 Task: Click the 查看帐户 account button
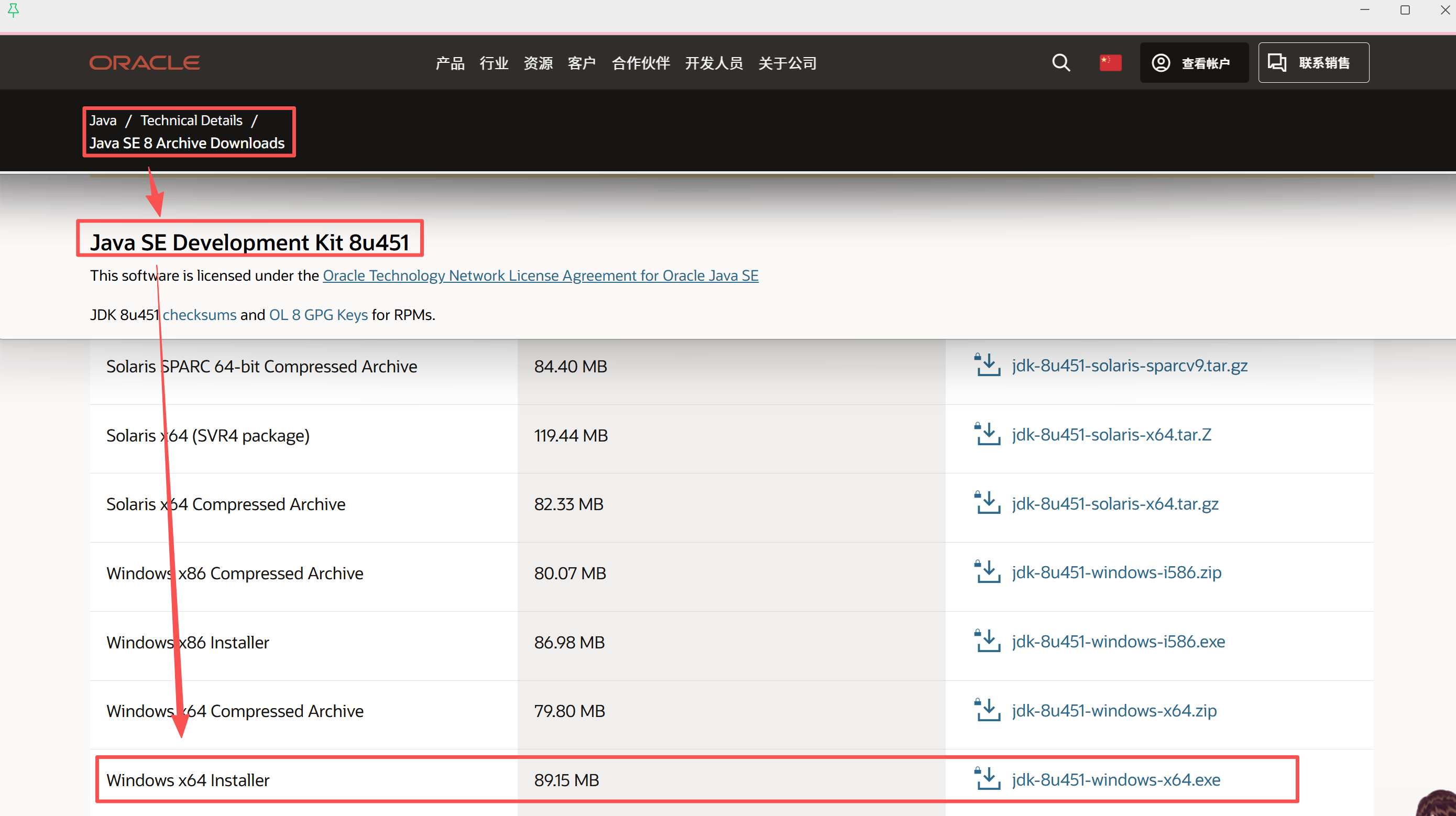tap(1194, 63)
